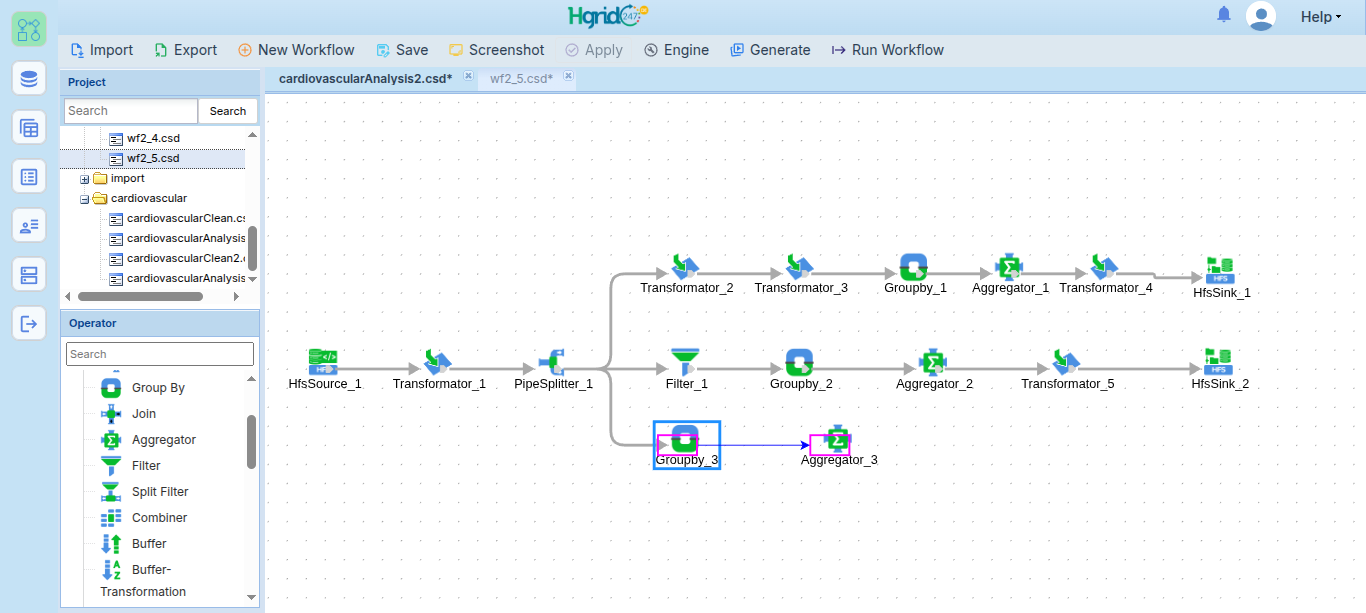Select wf2_4.csd in the project tree

pos(153,138)
